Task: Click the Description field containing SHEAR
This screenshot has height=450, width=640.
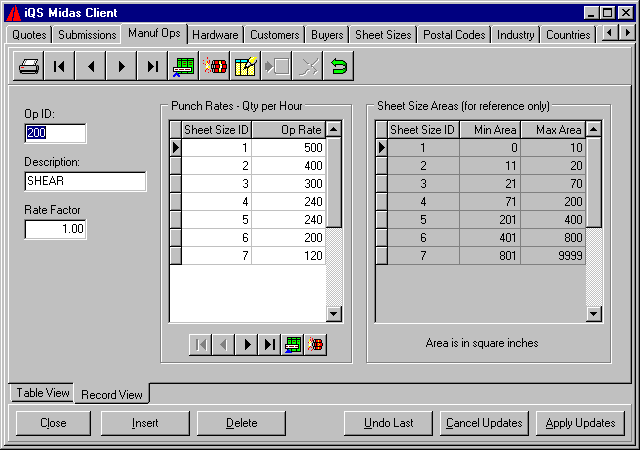Action: [x=85, y=181]
